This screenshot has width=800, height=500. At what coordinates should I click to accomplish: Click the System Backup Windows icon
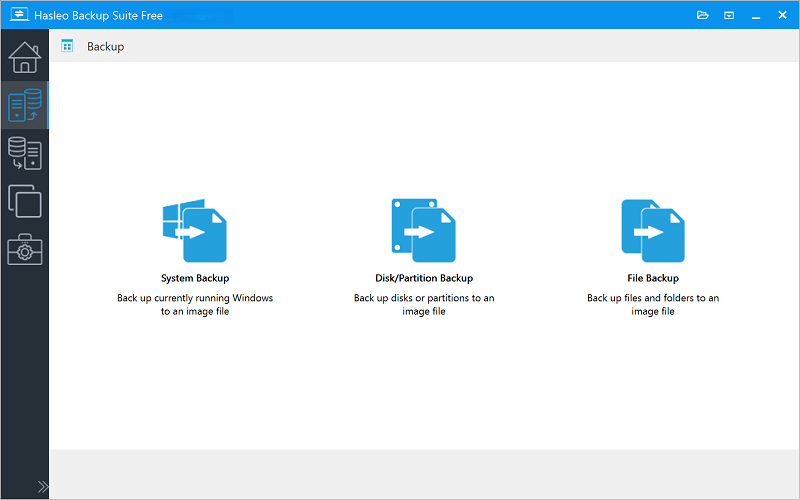pos(194,231)
